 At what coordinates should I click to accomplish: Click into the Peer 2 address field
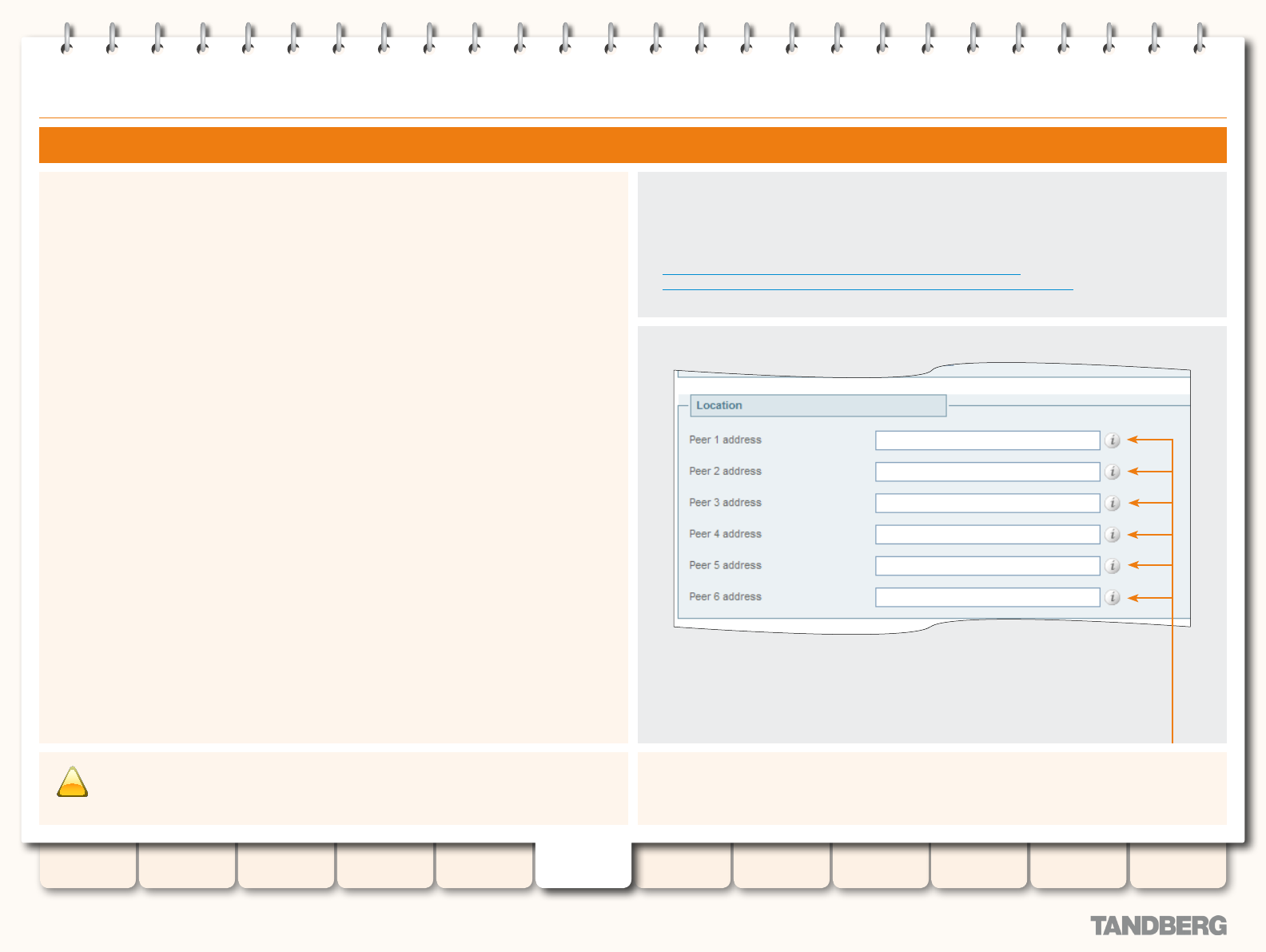click(x=987, y=472)
